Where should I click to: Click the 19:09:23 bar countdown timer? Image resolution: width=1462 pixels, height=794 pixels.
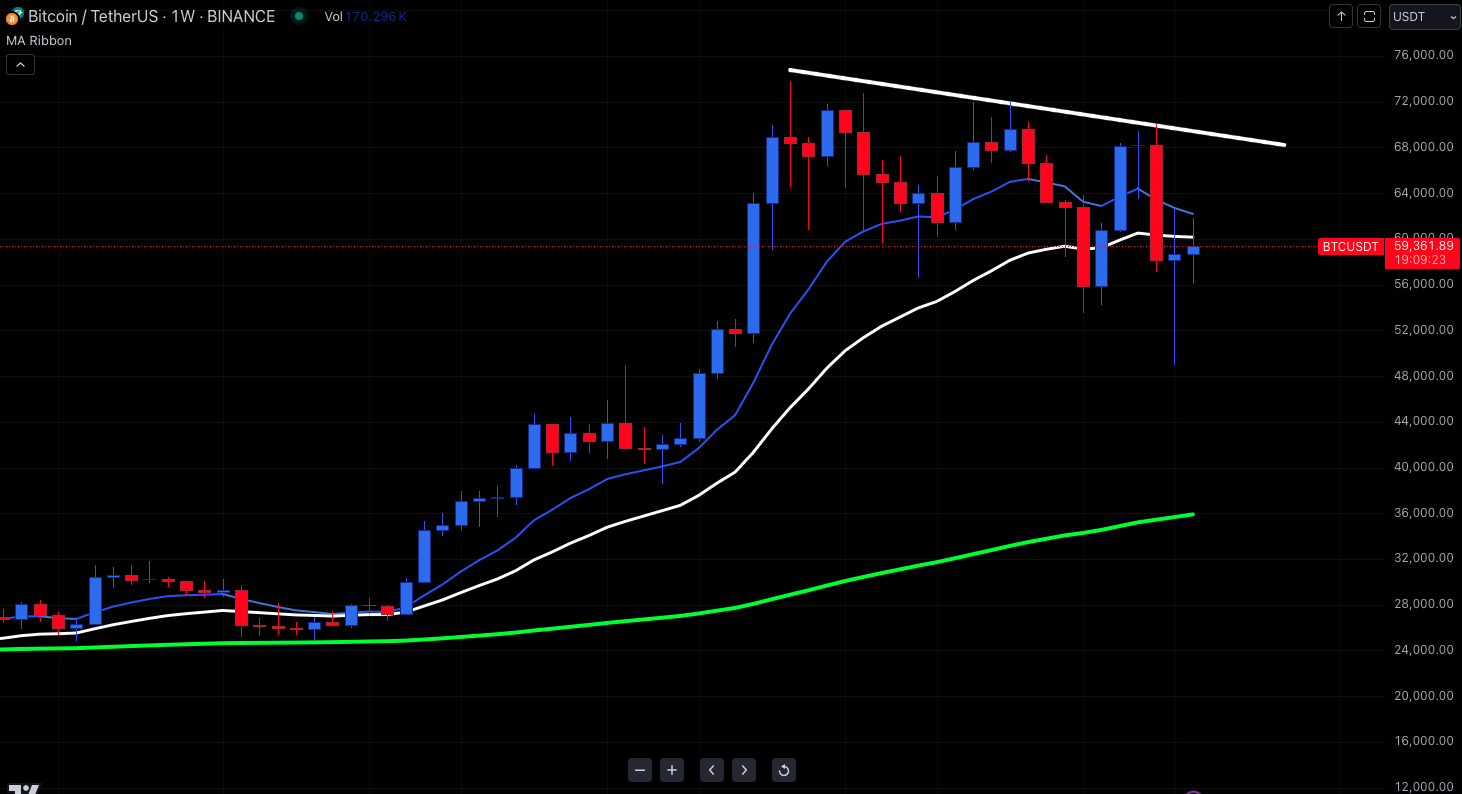pos(1421,260)
